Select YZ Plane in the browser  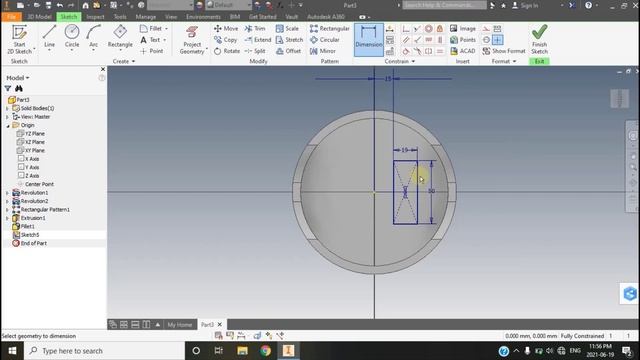(x=31, y=133)
